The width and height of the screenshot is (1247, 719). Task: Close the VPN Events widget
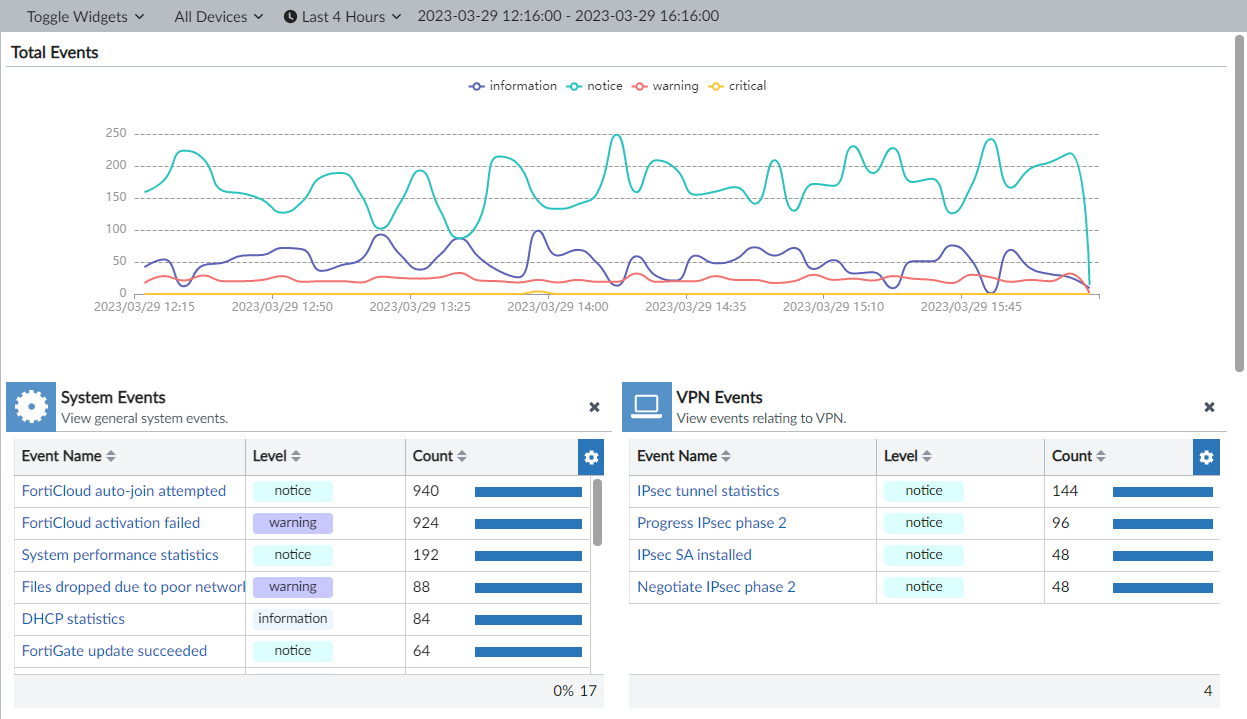(x=1209, y=407)
